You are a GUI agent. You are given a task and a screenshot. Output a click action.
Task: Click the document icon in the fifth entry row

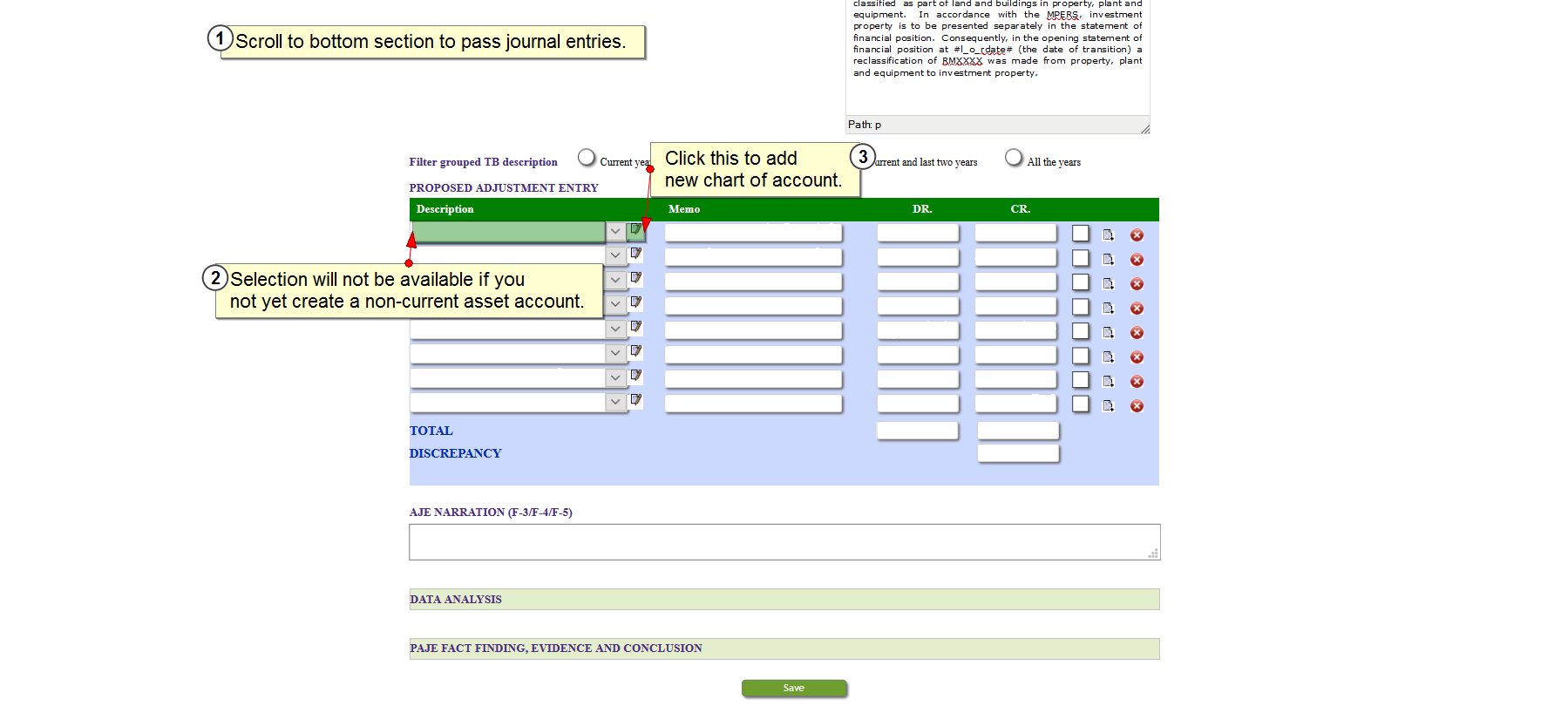pos(1108,333)
